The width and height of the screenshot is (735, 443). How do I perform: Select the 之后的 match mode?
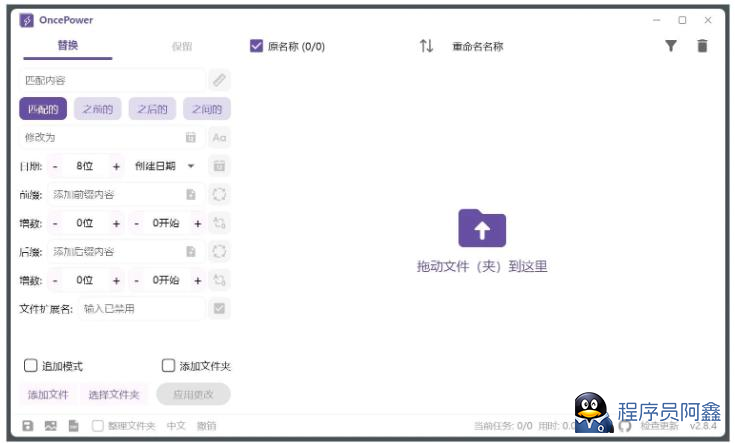152,109
